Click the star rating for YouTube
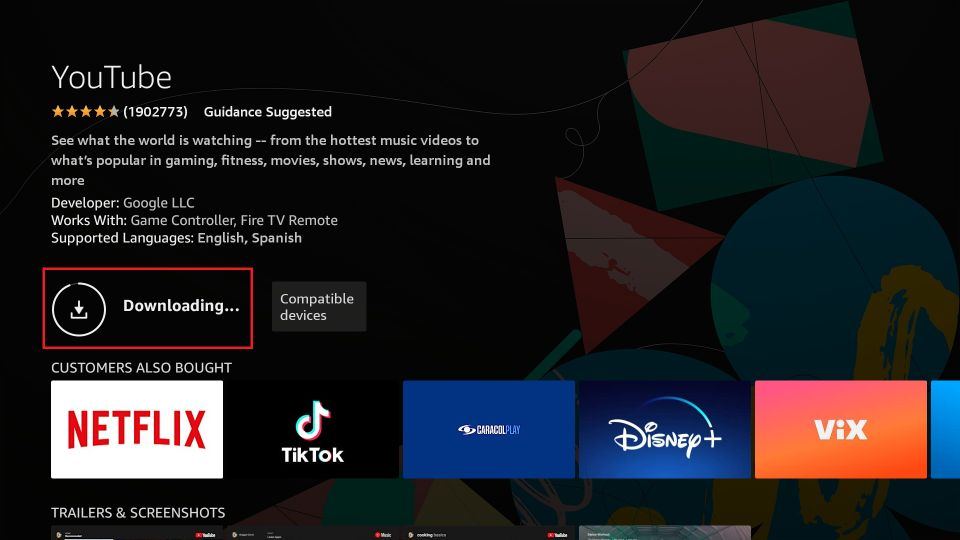This screenshot has width=960, height=540. [85, 111]
